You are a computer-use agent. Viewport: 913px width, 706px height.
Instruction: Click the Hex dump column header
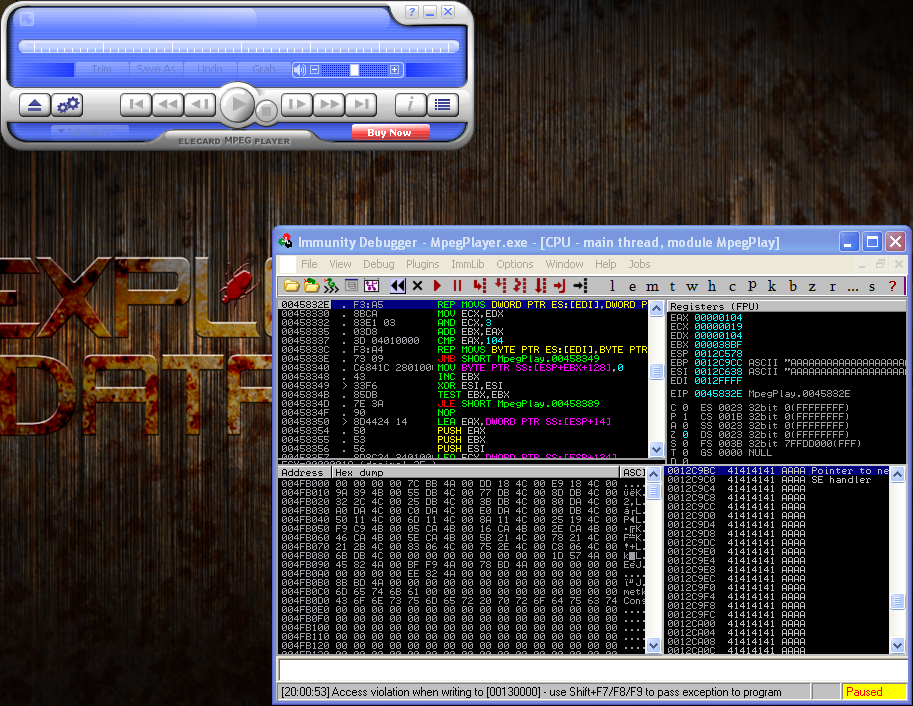pyautogui.click(x=475, y=472)
